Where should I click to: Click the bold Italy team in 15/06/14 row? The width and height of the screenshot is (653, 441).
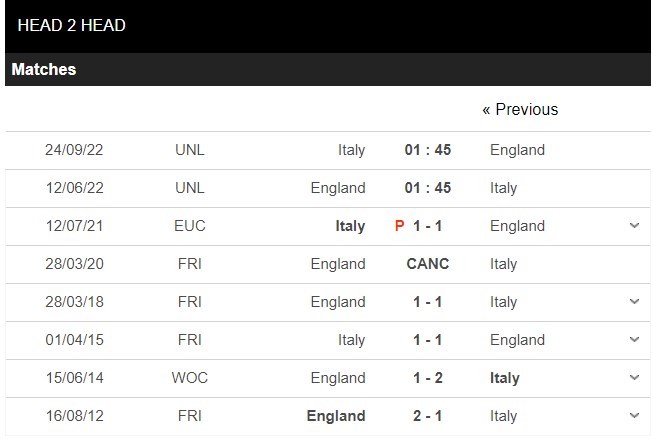(x=505, y=378)
